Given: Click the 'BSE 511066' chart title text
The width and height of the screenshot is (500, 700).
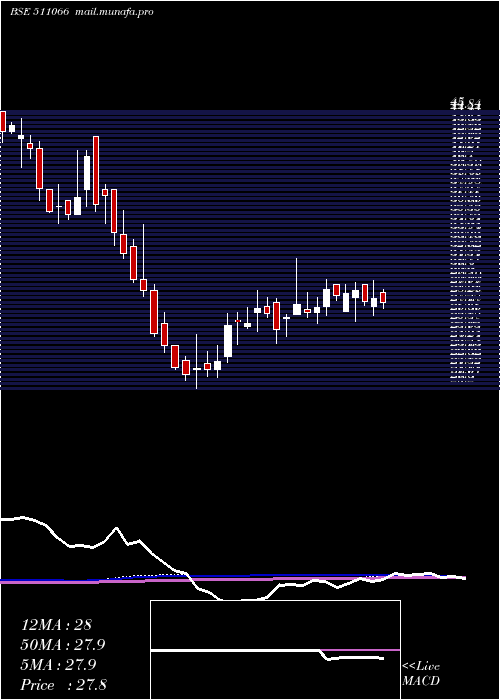Looking at the screenshot, I should tap(39, 12).
